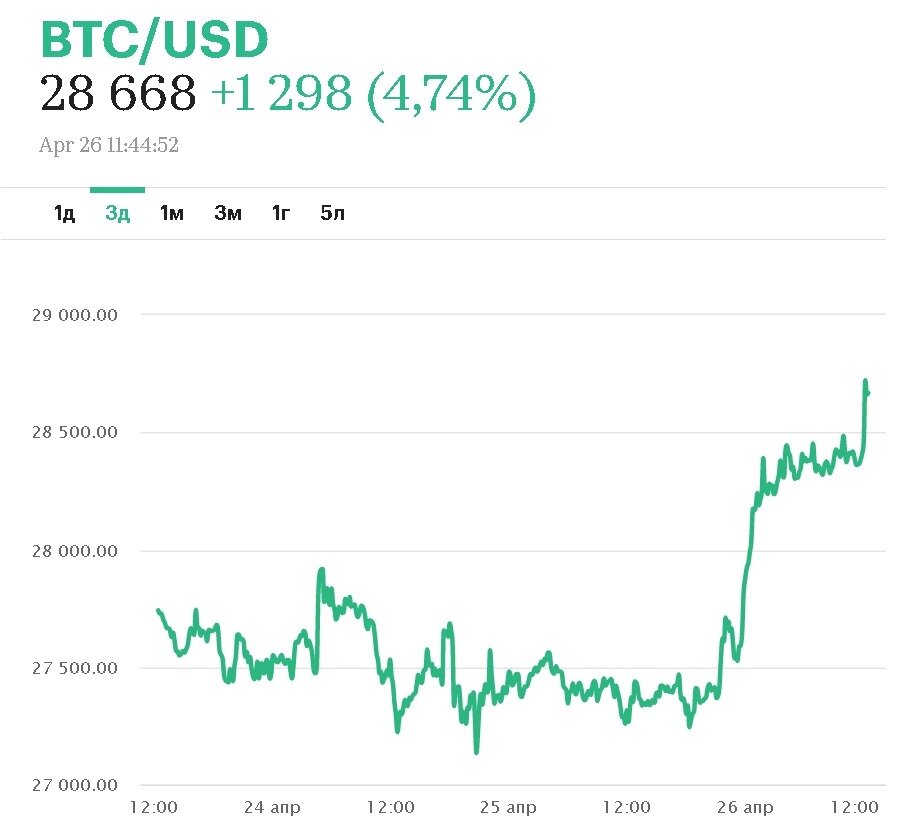Choose the 1г time range
Image resolution: width=906 pixels, height=824 pixels.
pyautogui.click(x=281, y=213)
